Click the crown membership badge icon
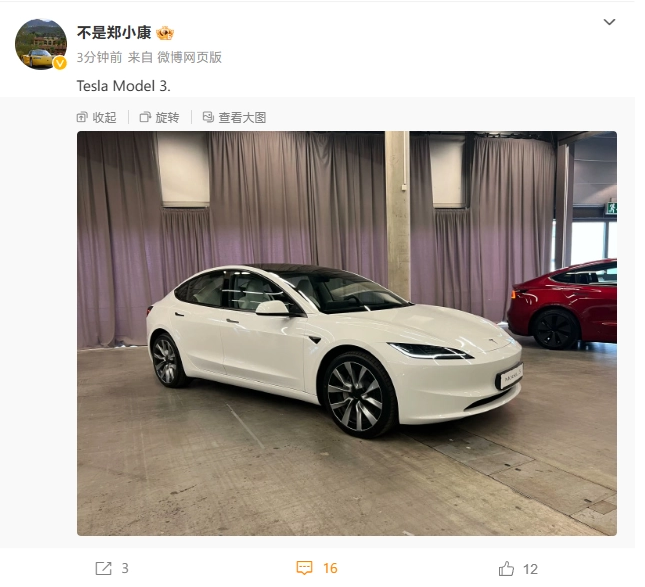The width and height of the screenshot is (645, 587). (x=167, y=33)
